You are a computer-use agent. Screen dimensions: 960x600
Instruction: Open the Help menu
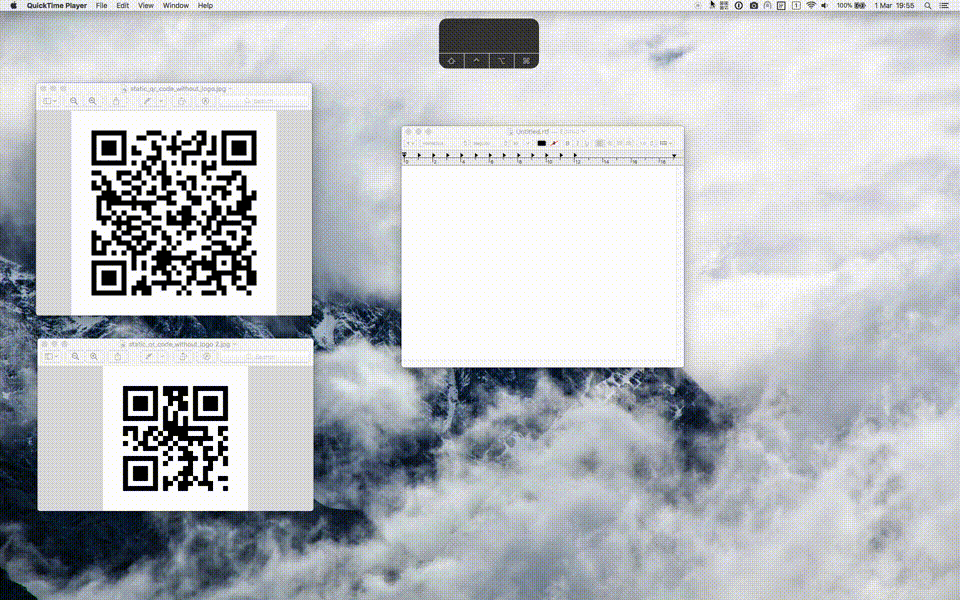[x=205, y=6]
